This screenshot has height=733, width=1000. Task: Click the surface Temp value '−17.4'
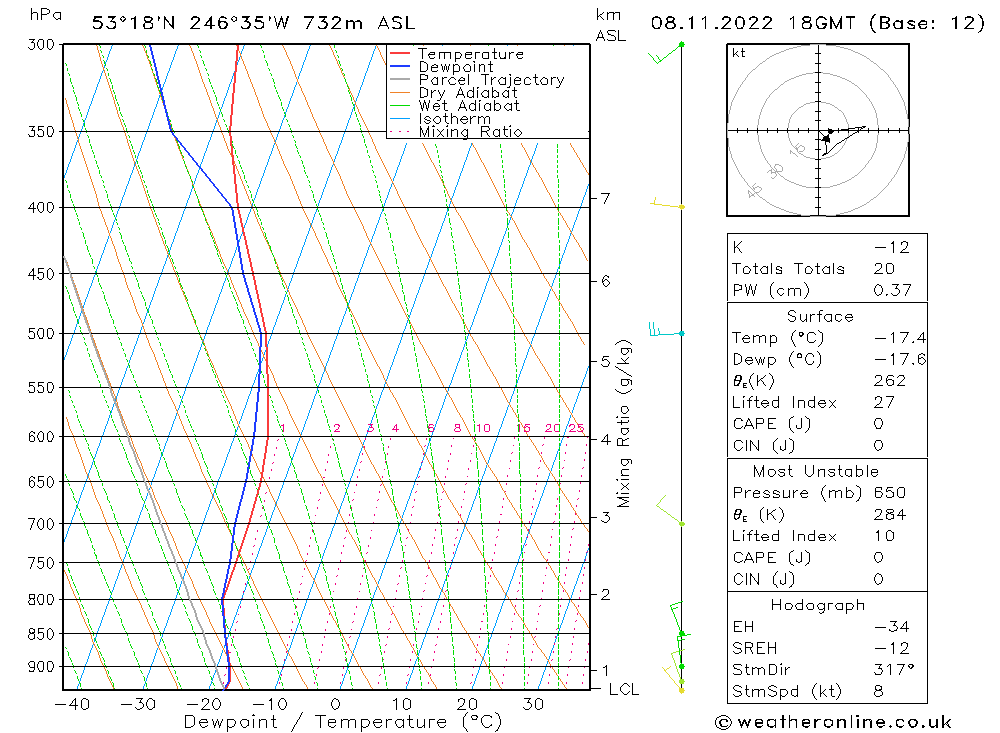click(899, 338)
